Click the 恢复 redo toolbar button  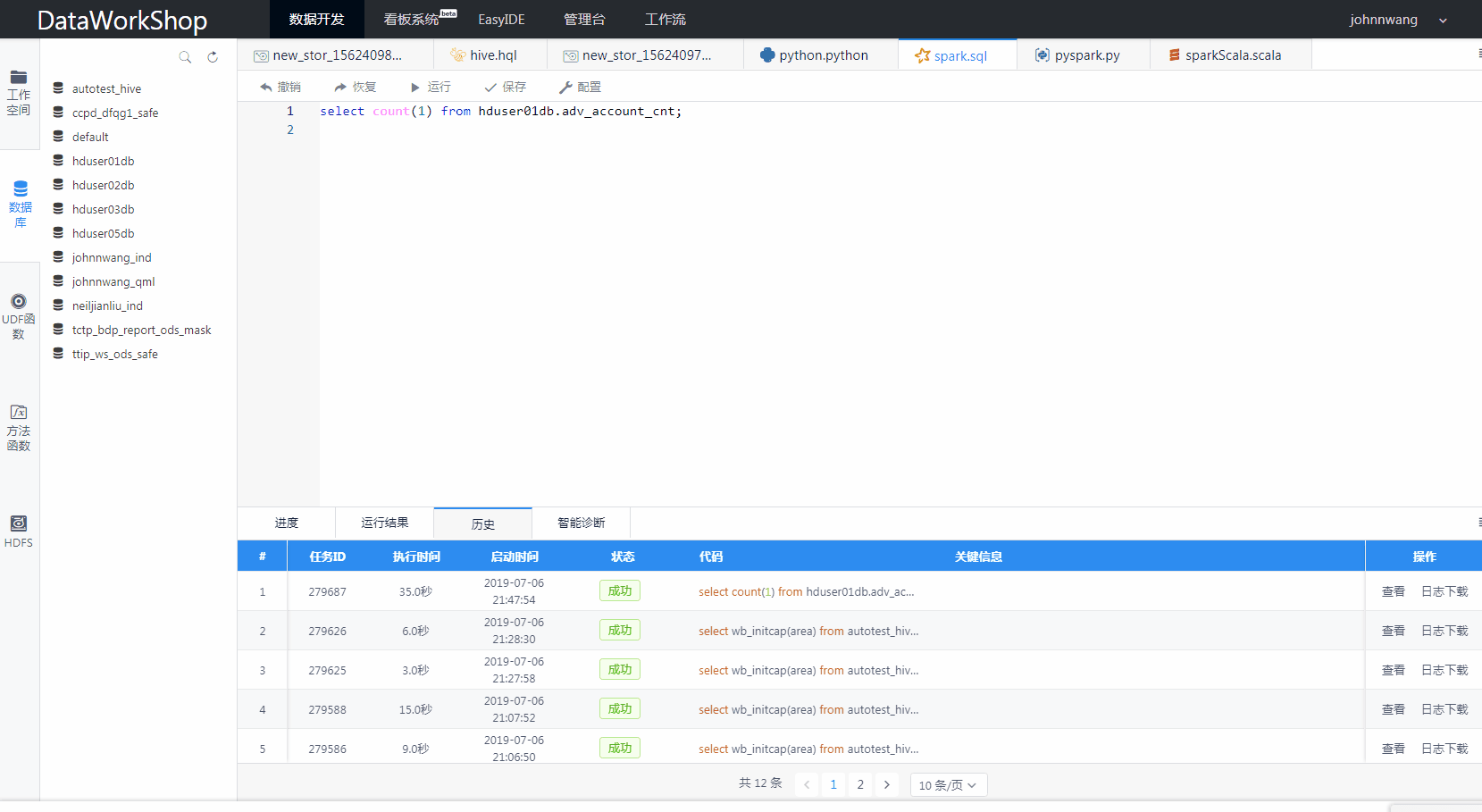click(x=356, y=87)
